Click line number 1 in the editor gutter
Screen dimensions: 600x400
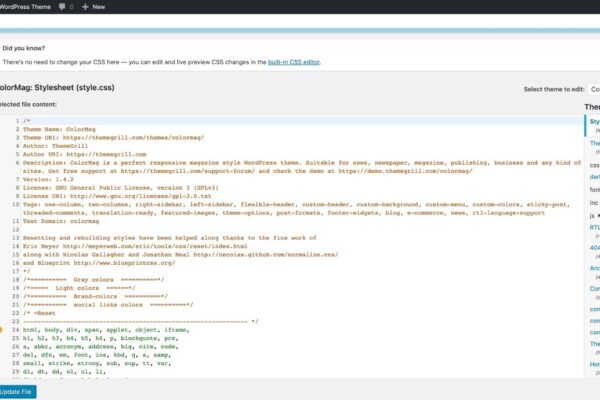(17, 121)
